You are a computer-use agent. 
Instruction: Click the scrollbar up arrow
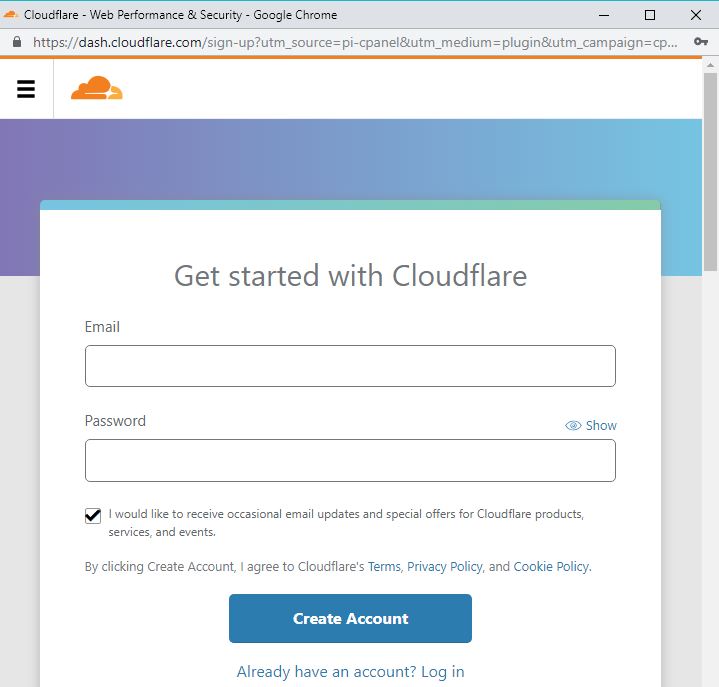coord(710,66)
